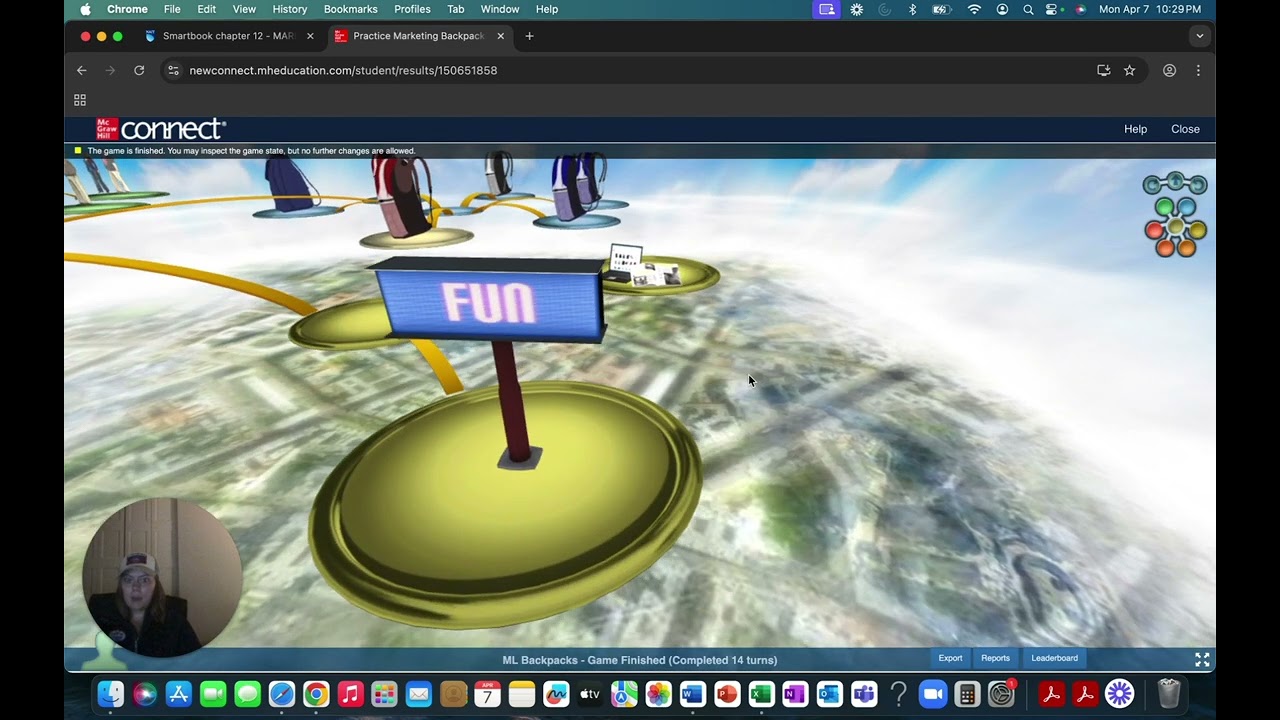Close the Practice Marketing Backpack tab
The width and height of the screenshot is (1280, 720).
501,36
